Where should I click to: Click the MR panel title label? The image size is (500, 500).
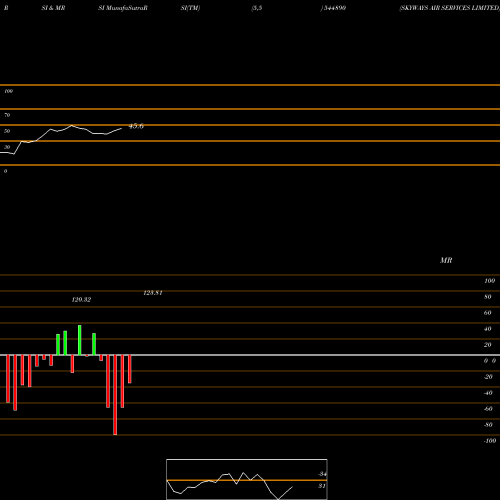coord(446,260)
